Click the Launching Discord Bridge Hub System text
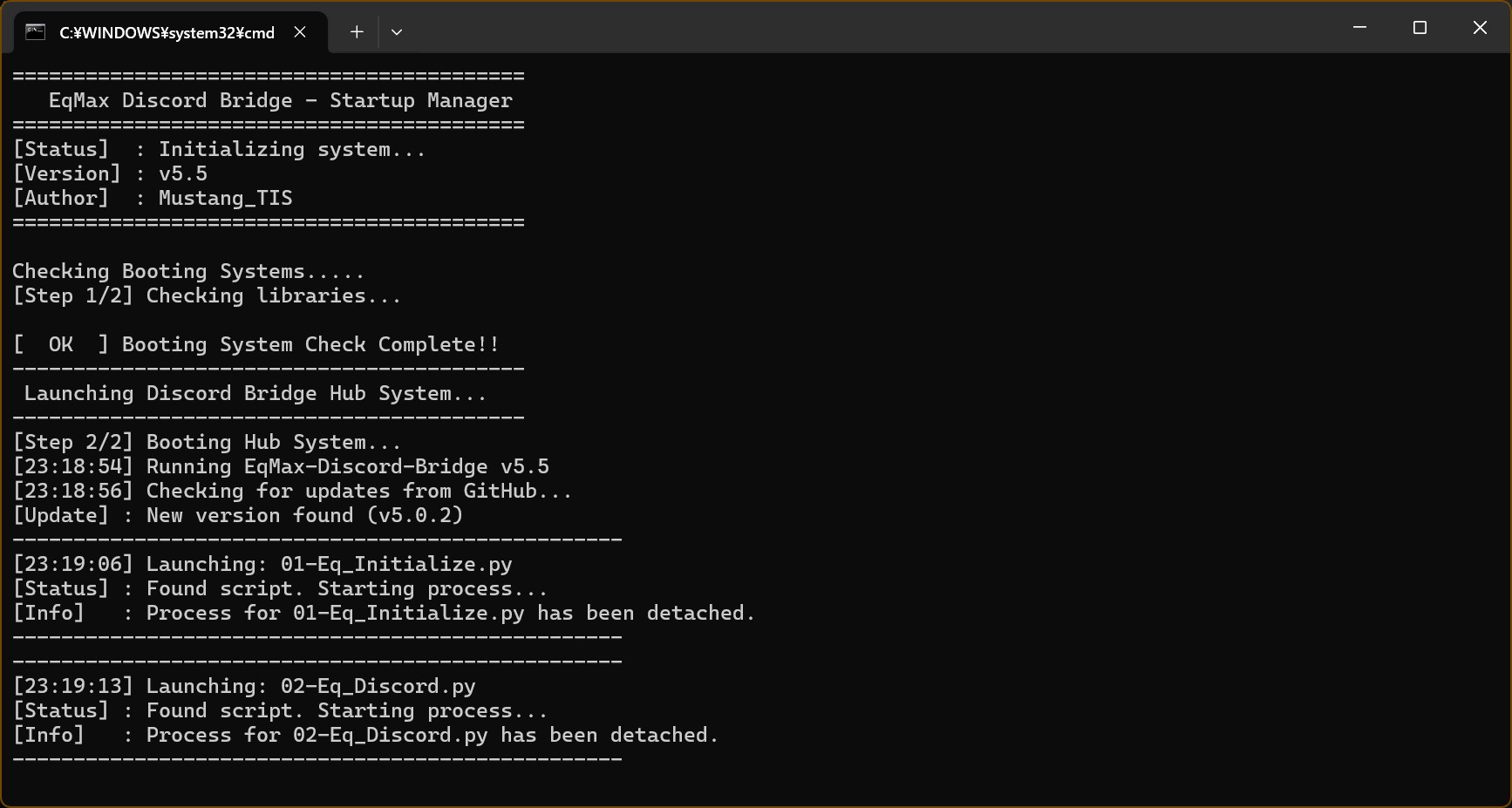This screenshot has height=808, width=1512. click(x=255, y=394)
